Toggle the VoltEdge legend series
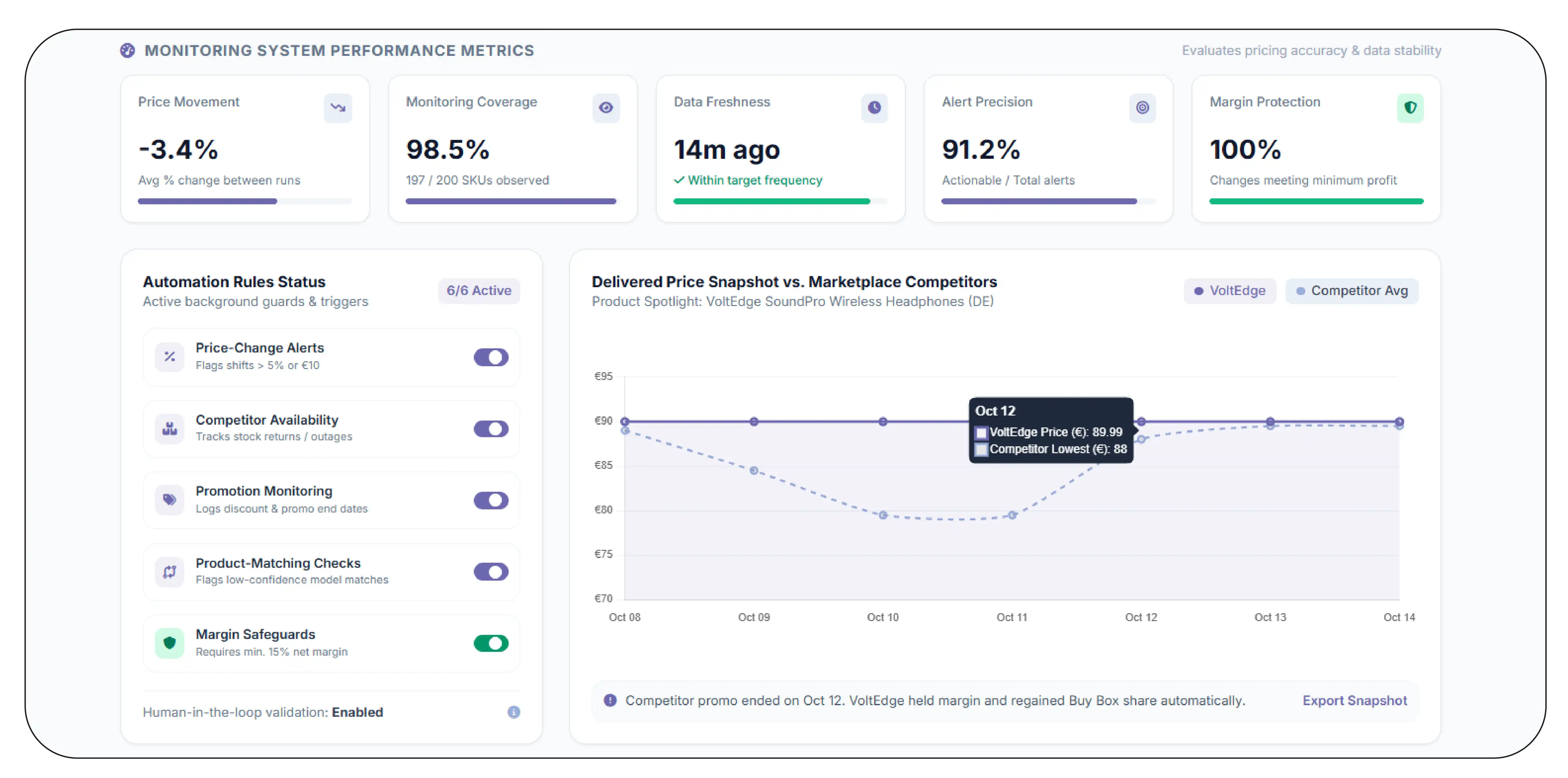The height and width of the screenshot is (778, 1568). tap(1230, 291)
